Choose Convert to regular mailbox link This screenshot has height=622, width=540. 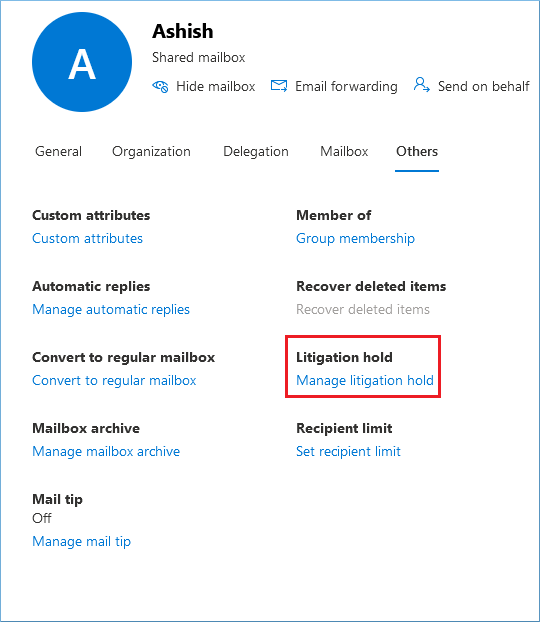pos(114,380)
